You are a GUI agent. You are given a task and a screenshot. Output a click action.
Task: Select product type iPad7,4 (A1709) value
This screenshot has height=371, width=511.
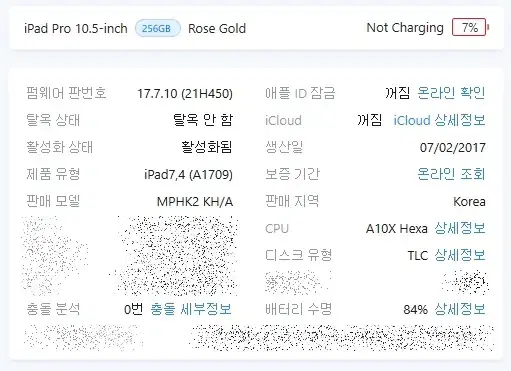(x=188, y=174)
